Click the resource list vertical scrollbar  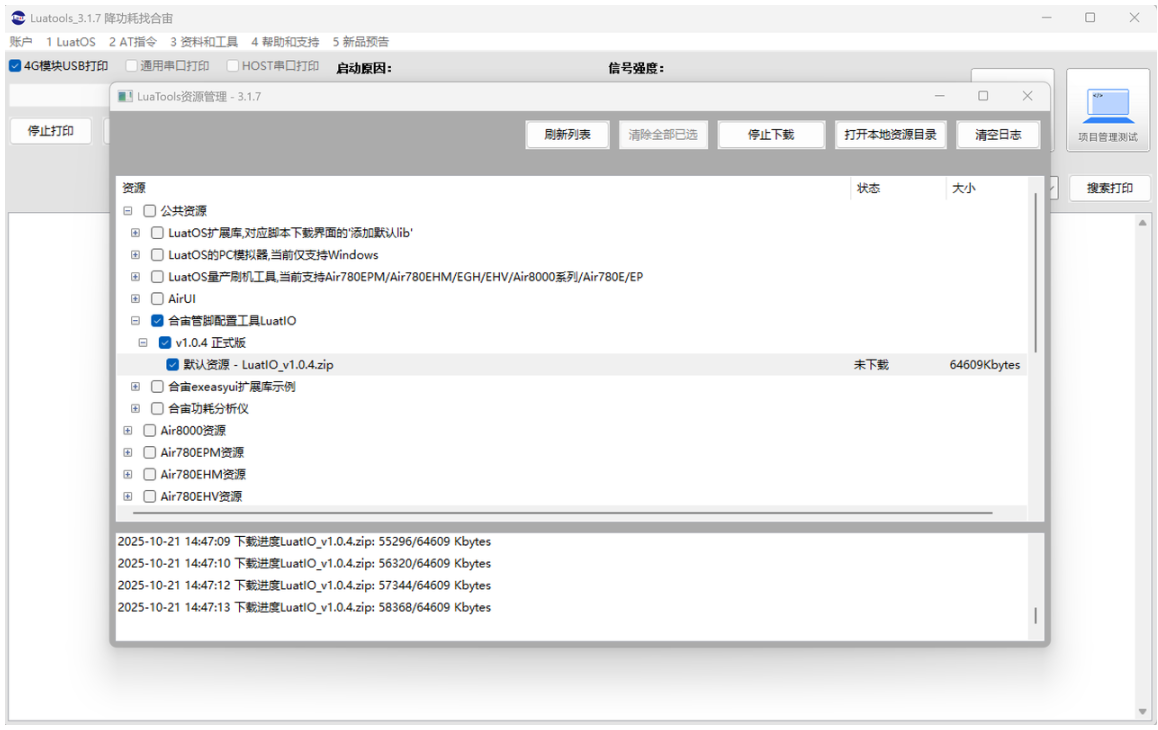pos(1035,273)
